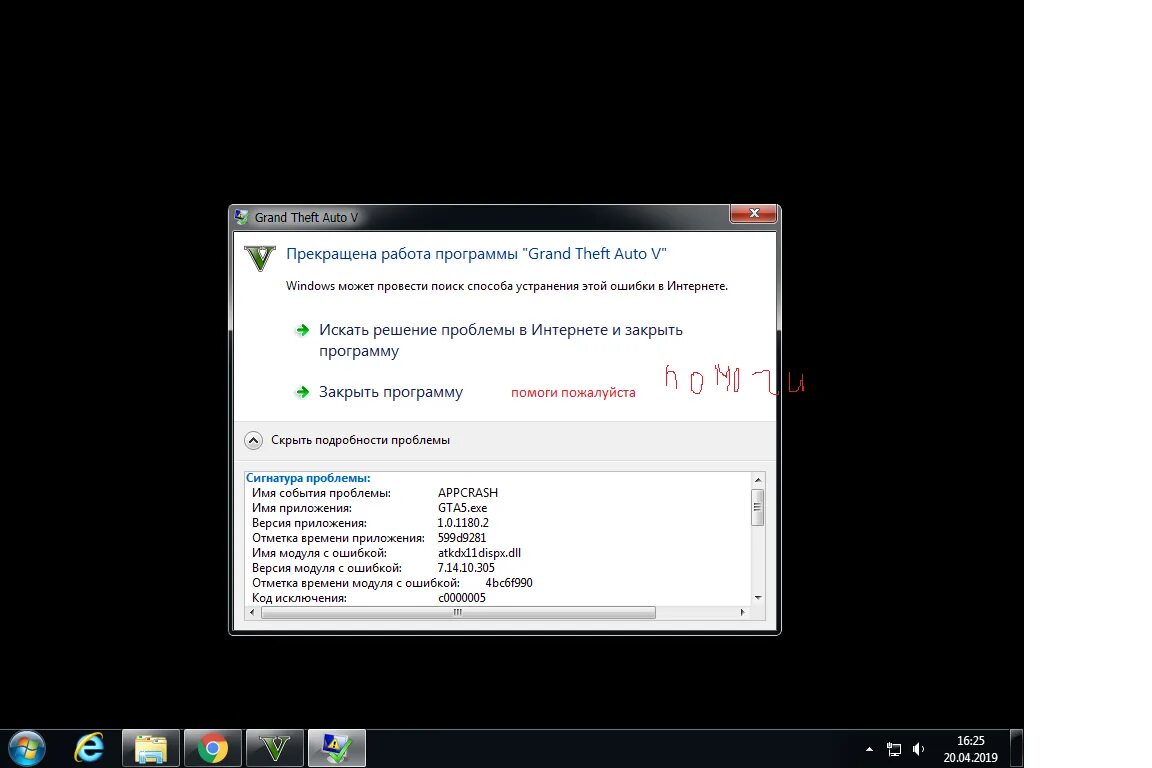The image size is (1152, 768).
Task: Click the details scroll up arrow
Action: [x=757, y=480]
